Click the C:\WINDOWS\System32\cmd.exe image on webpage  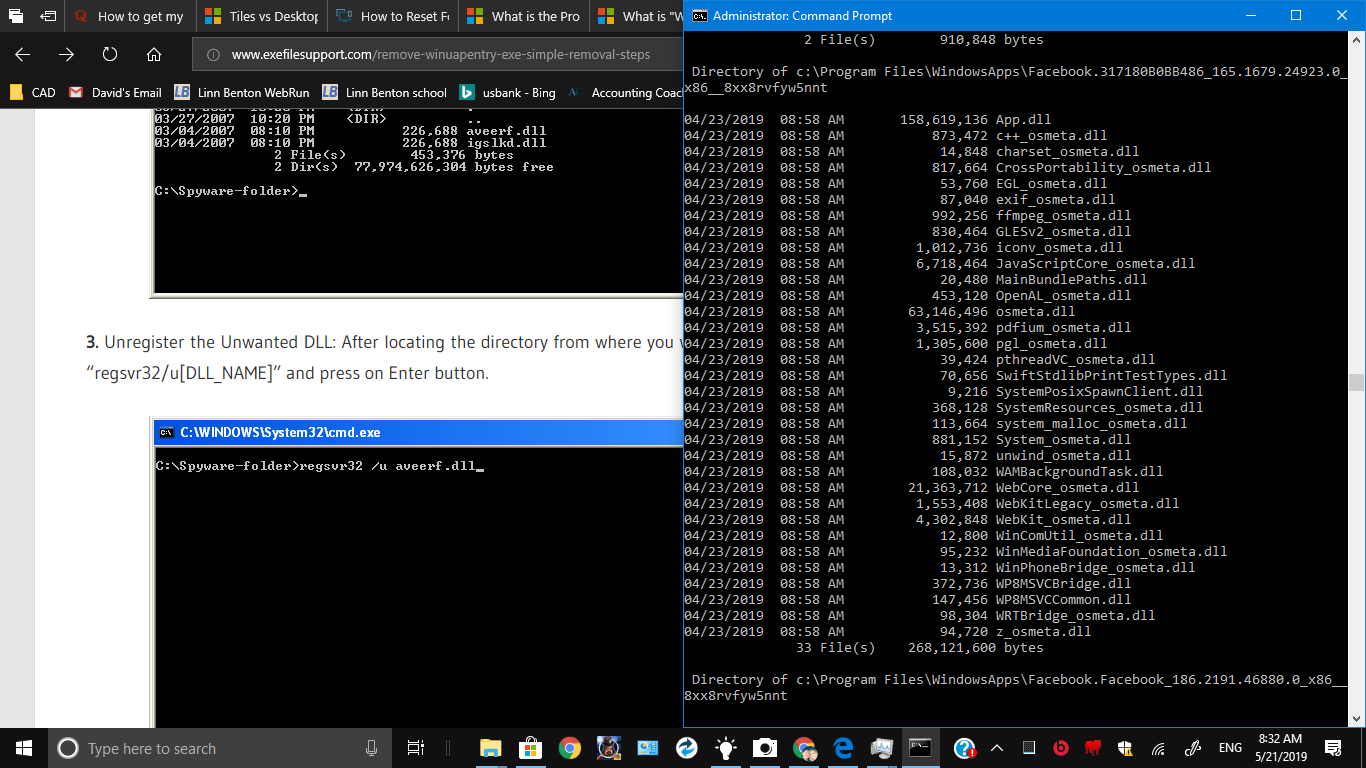click(418, 574)
